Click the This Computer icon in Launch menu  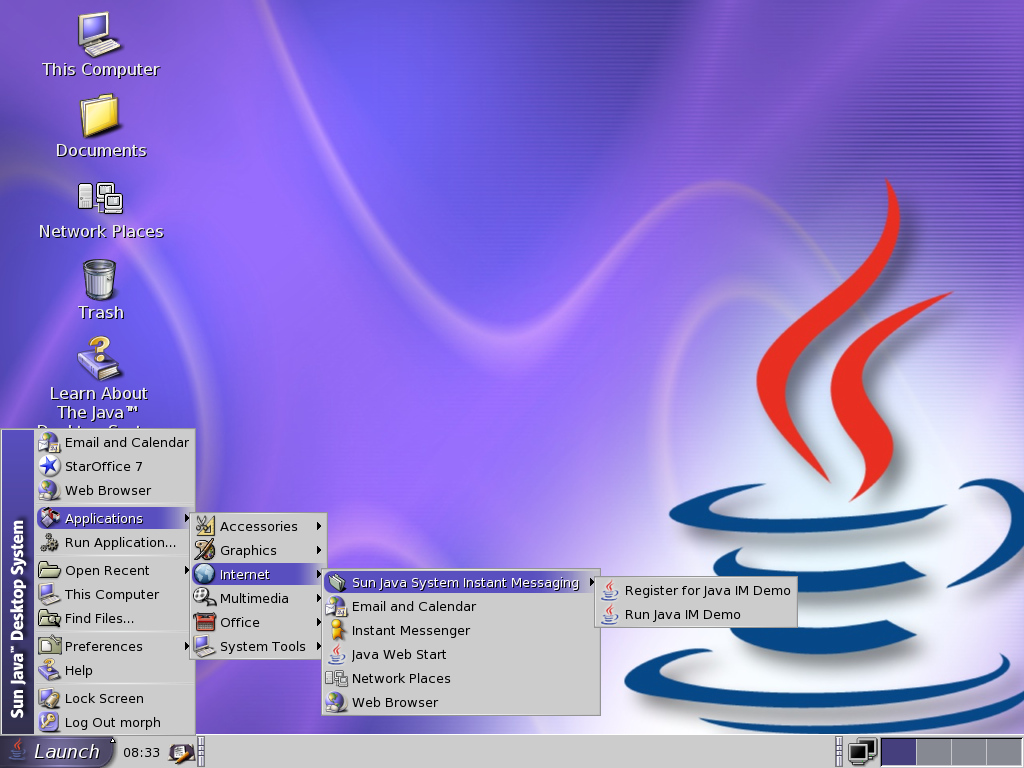pyautogui.click(x=49, y=594)
